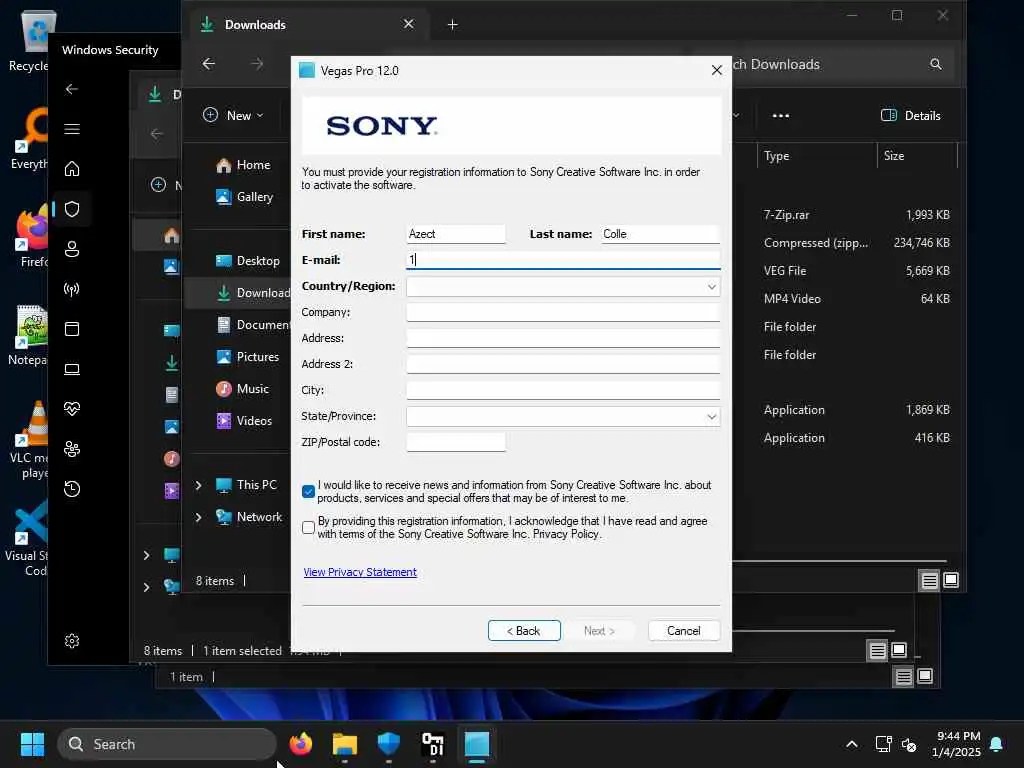Click the ZIP/Postal code field
Screen dimensions: 1024x768
[456, 442]
